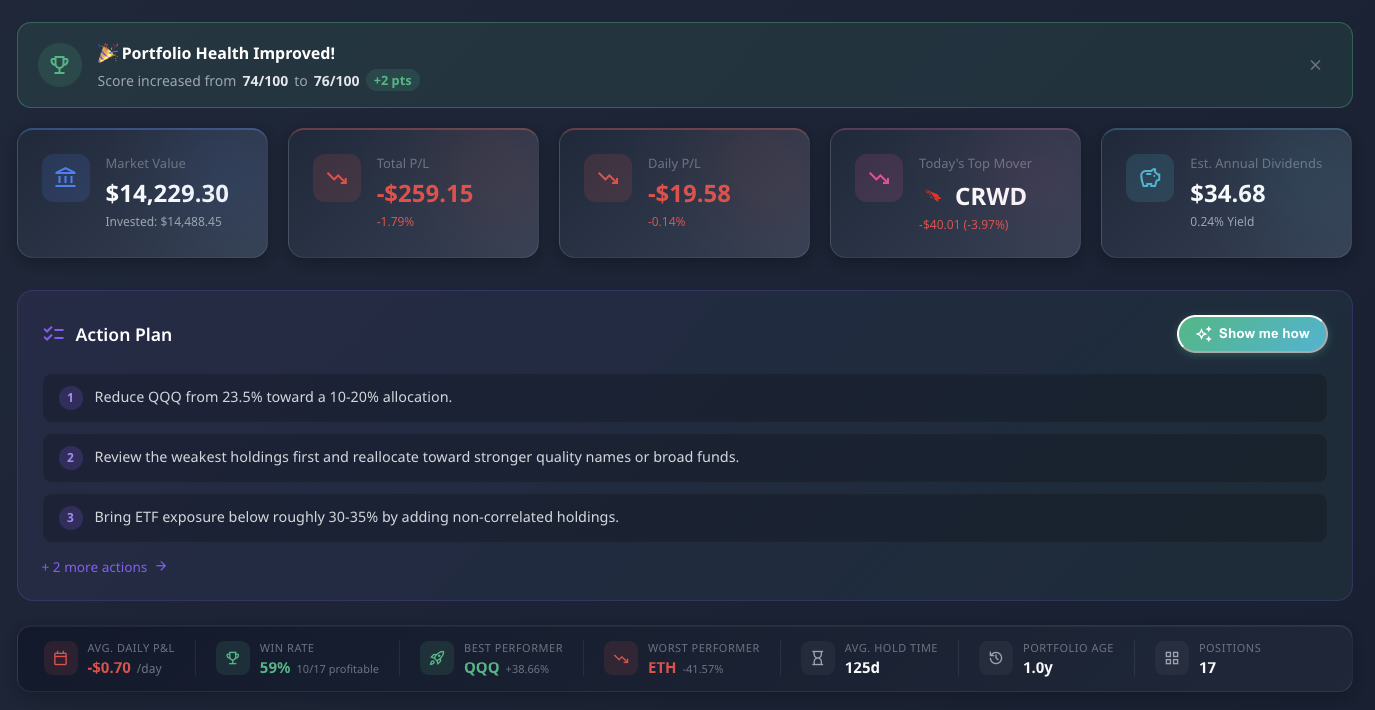Image resolution: width=1375 pixels, height=710 pixels.
Task: Click the 'Show me how' button
Action: pos(1252,334)
